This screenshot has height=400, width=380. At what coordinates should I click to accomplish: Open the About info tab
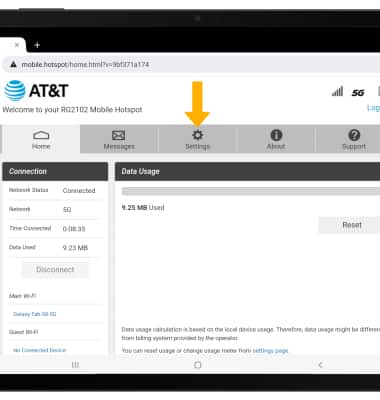pyautogui.click(x=276, y=139)
